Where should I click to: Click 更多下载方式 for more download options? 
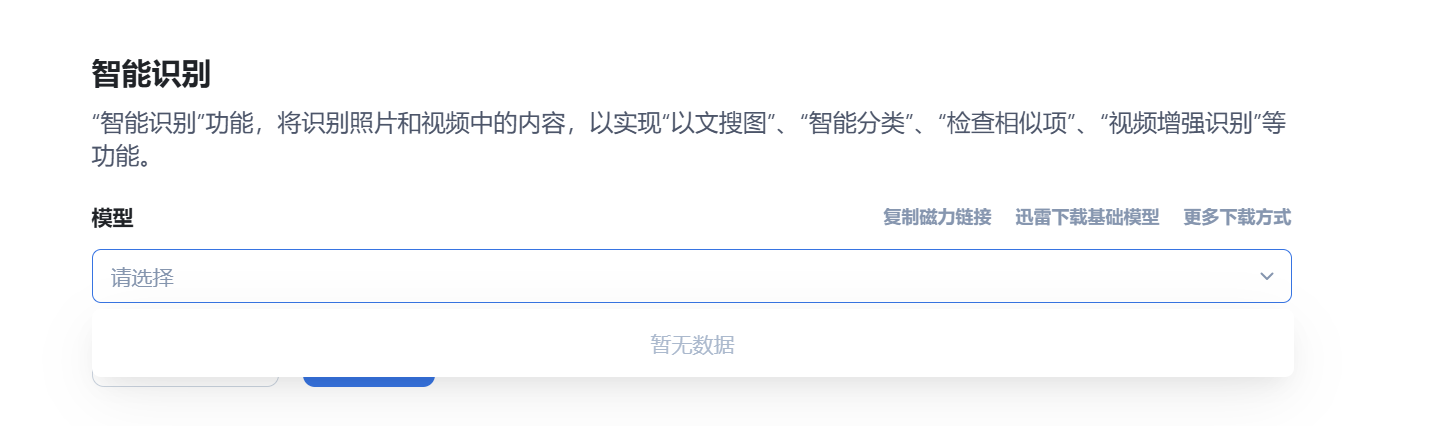1237,217
